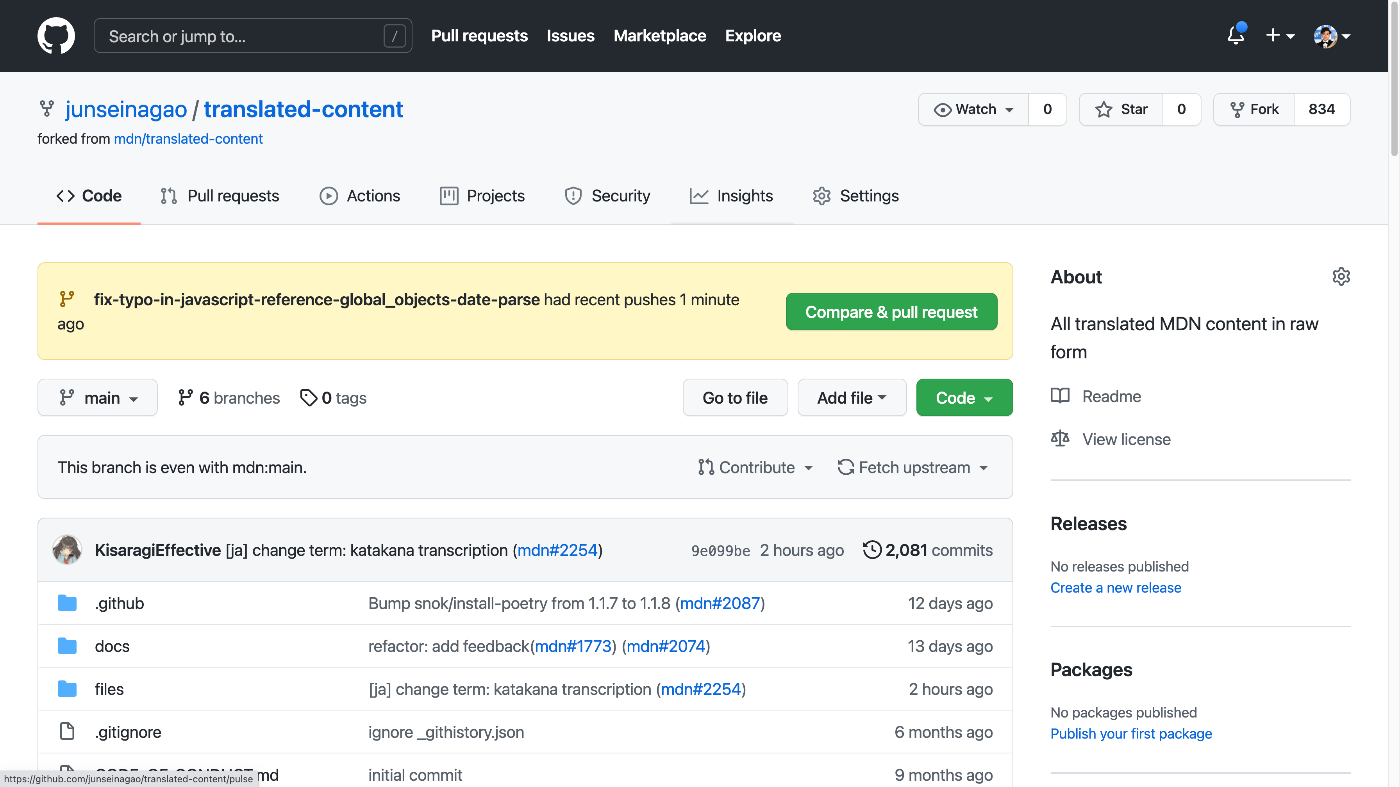This screenshot has height=787, width=1400.
Task: Click Publish your first package
Action: pos(1131,734)
